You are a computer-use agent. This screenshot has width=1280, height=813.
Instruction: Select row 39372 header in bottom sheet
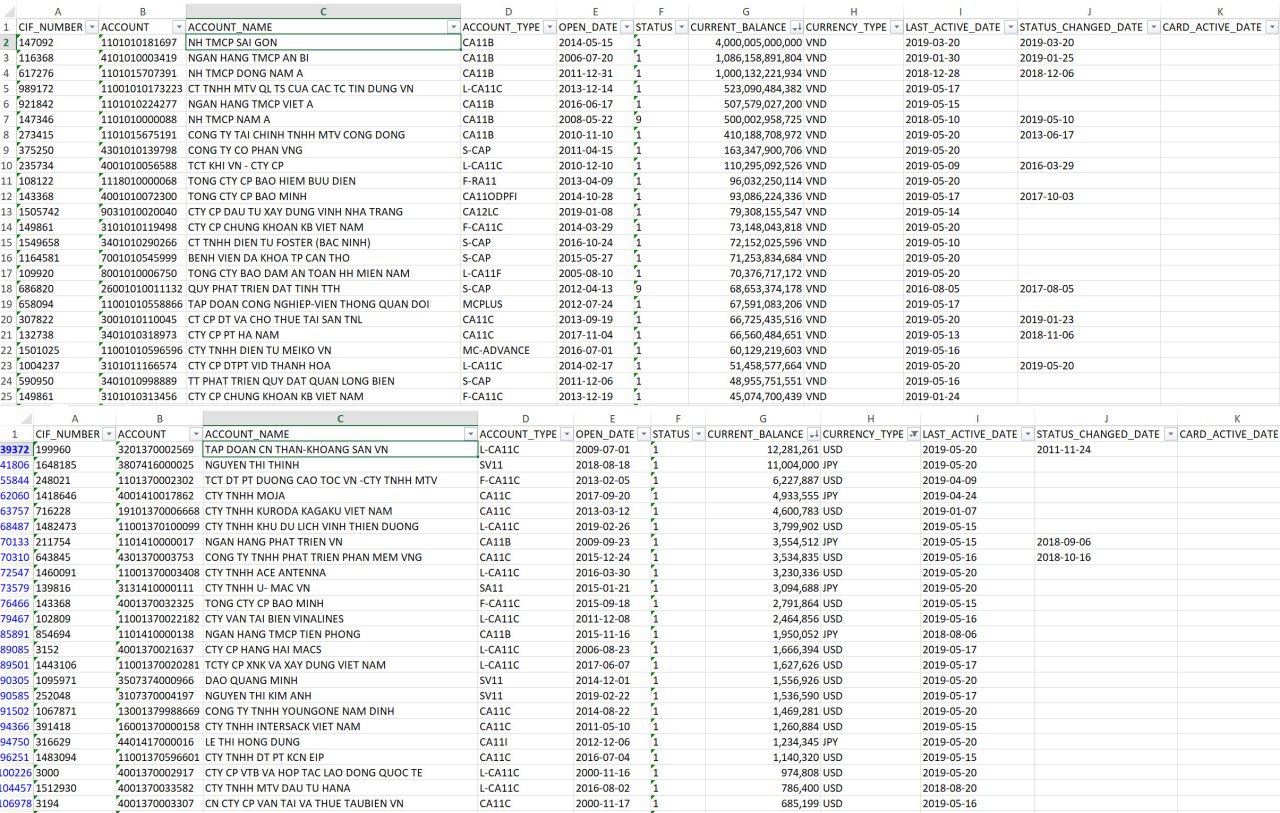(x=15, y=450)
